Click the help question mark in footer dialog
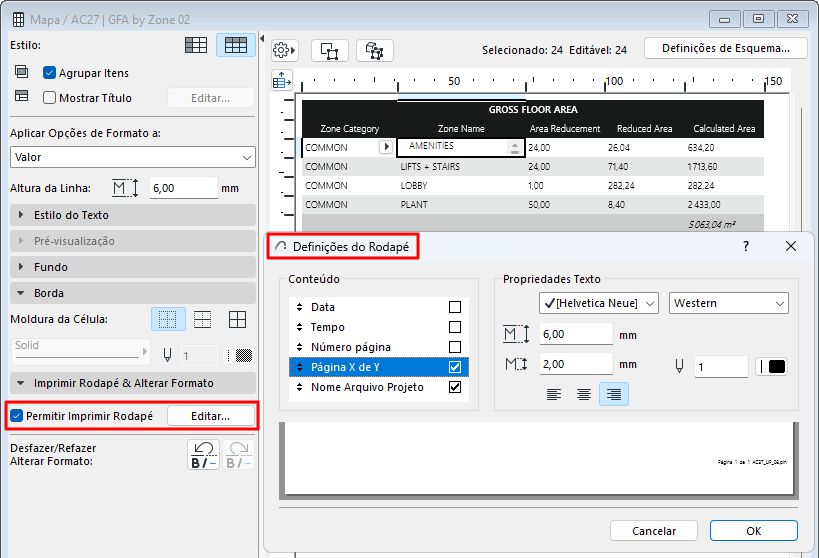 click(746, 246)
